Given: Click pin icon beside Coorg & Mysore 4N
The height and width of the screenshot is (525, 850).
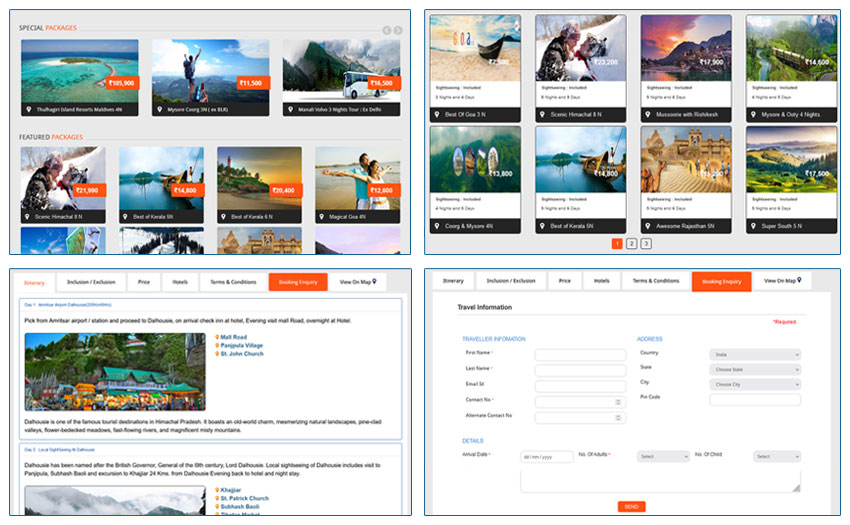Looking at the screenshot, I should tap(437, 226).
